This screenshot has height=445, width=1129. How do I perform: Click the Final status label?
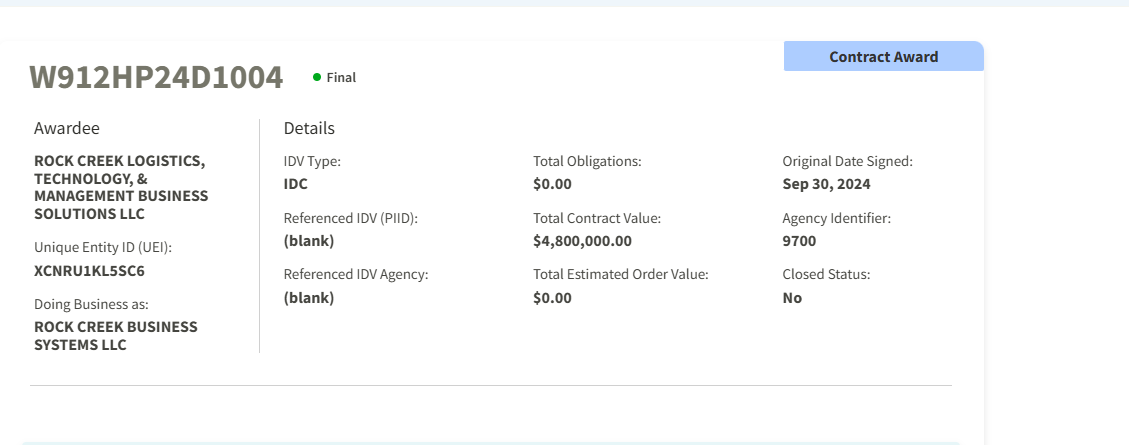tap(341, 77)
